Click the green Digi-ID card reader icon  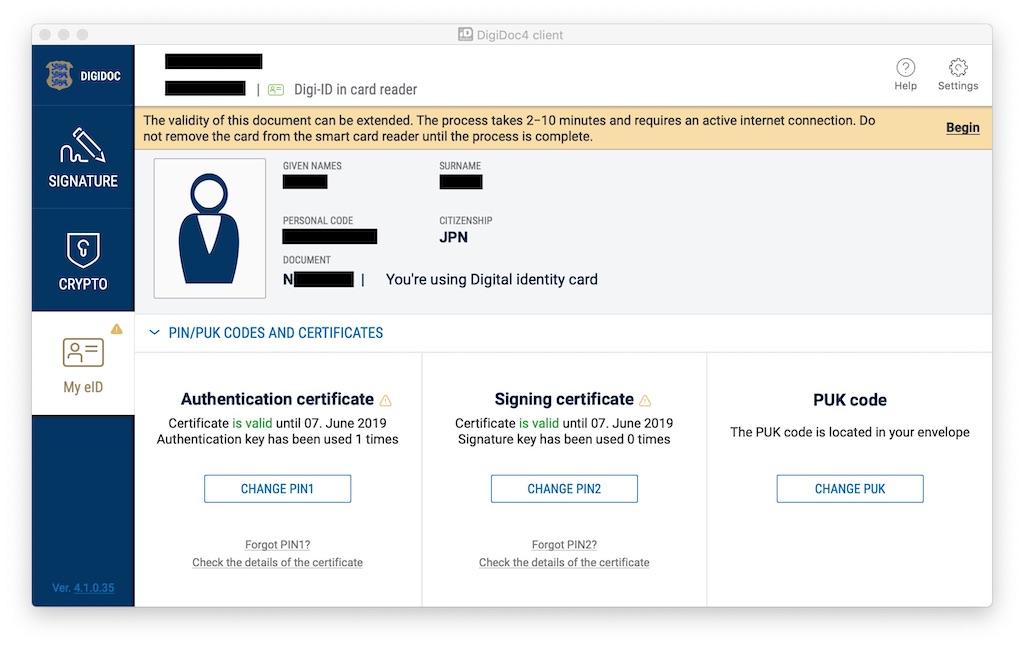276,89
